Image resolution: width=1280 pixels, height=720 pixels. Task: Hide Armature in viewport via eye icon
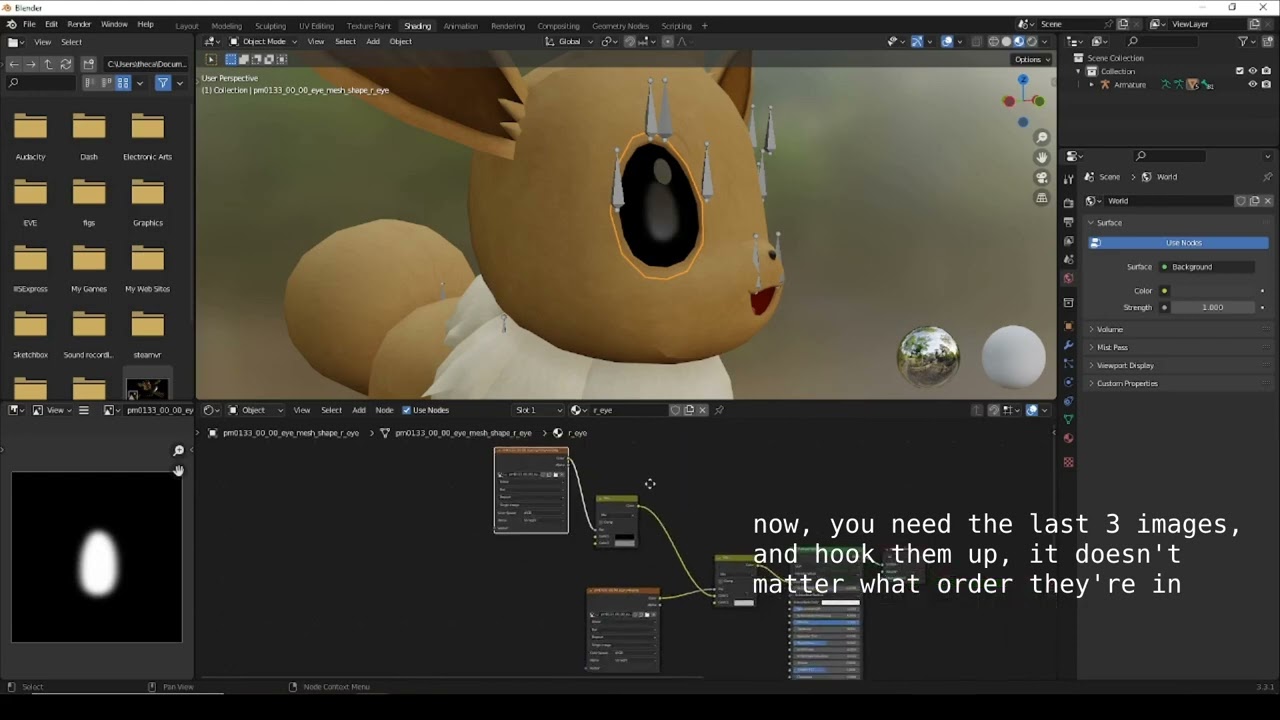(1253, 85)
